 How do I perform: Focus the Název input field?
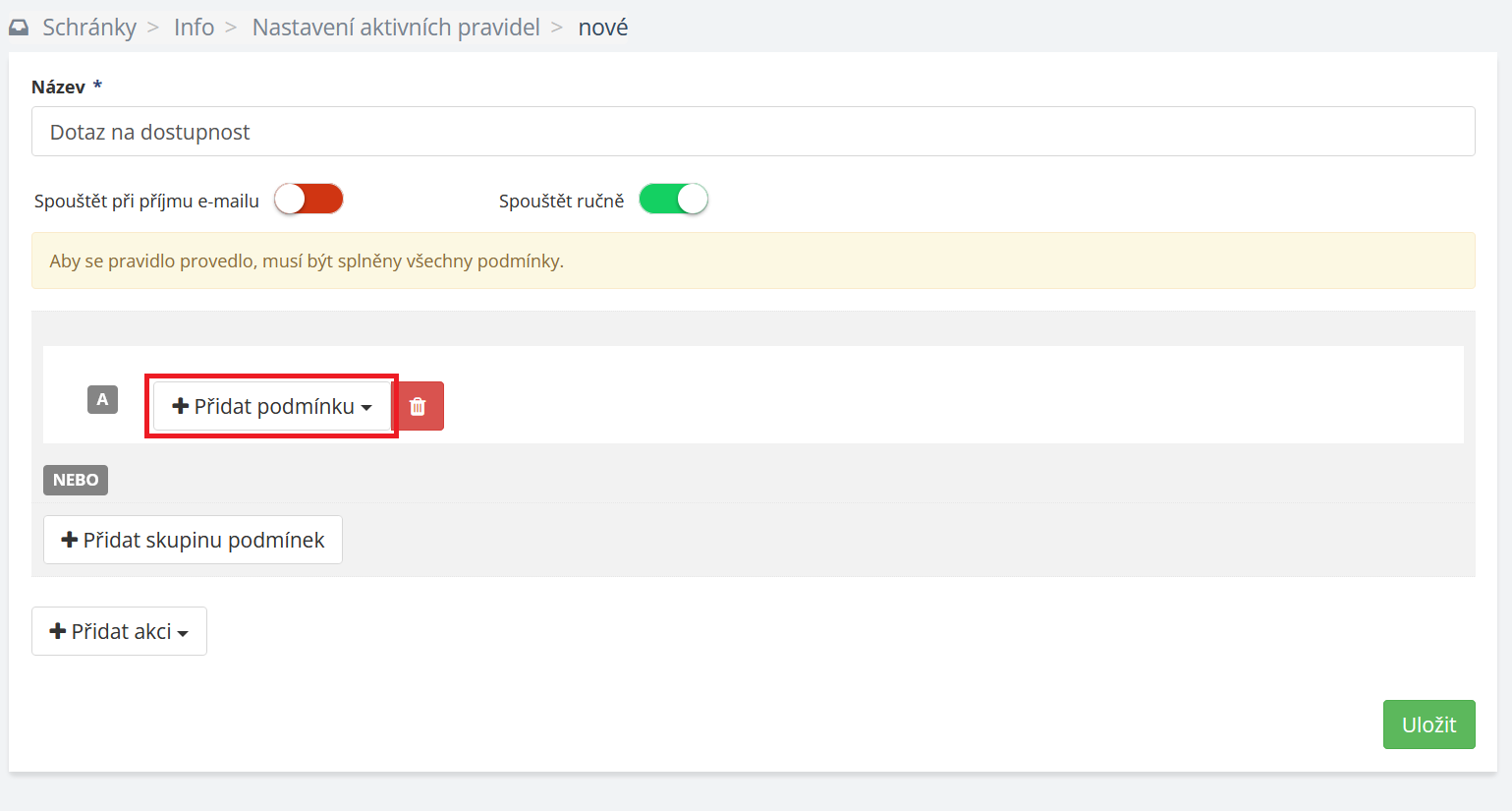point(754,132)
